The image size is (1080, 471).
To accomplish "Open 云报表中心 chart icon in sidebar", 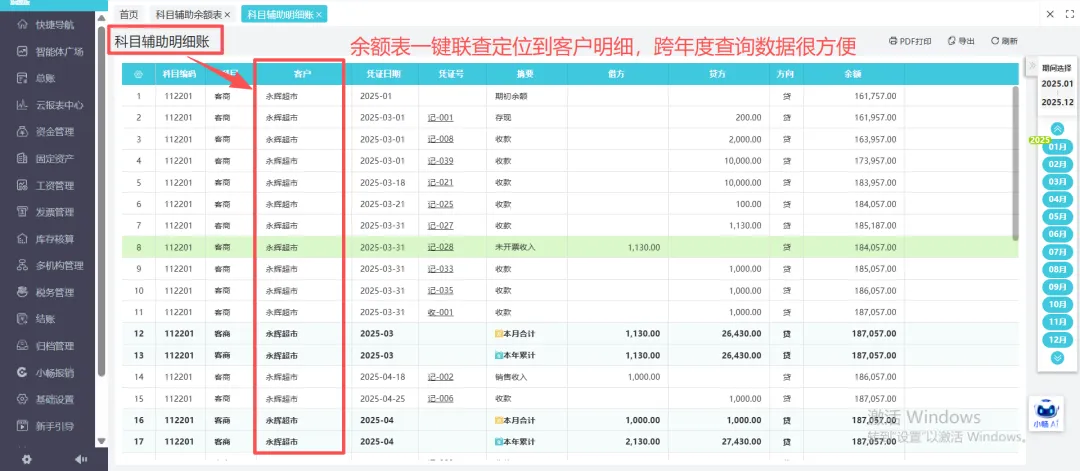I will (23, 105).
